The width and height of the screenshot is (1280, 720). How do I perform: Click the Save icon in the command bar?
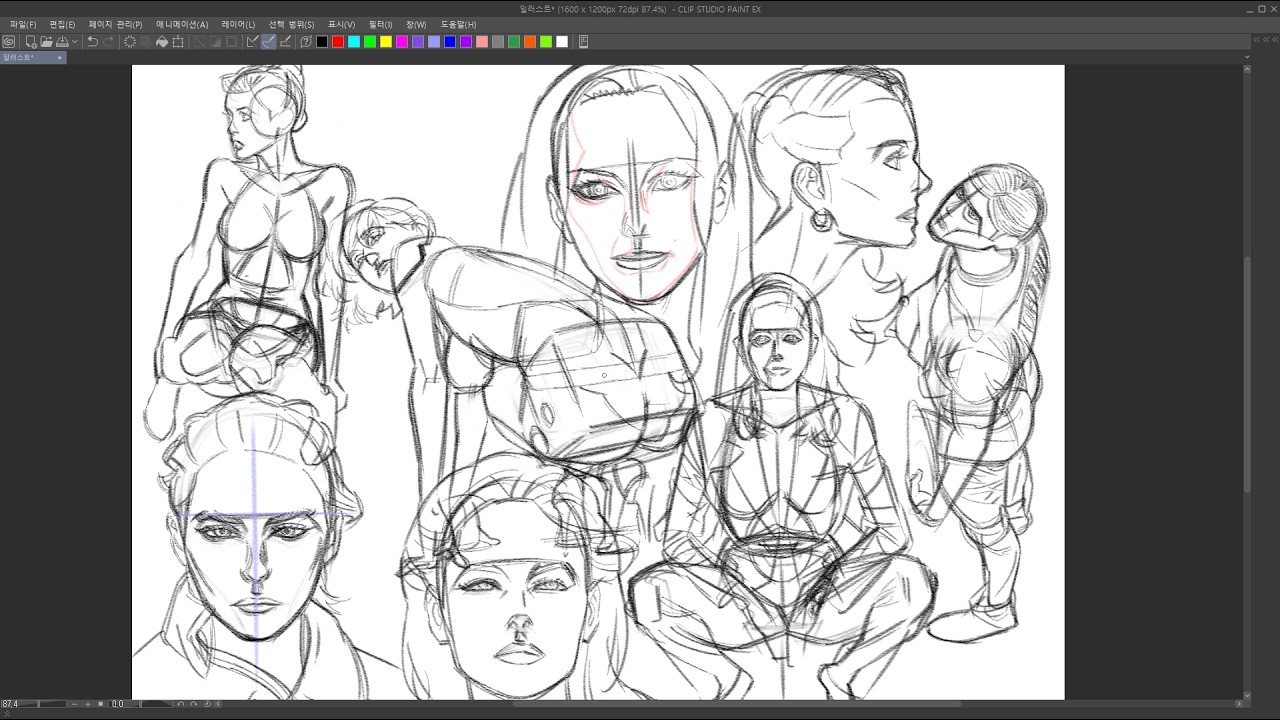tap(62, 42)
